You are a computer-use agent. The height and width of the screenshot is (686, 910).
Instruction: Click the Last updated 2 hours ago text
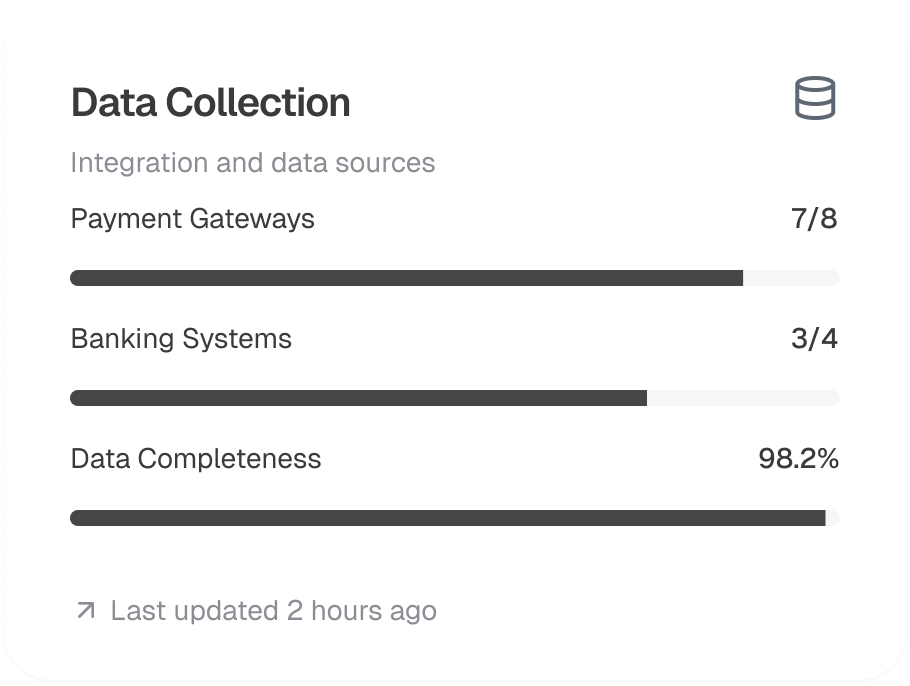pyautogui.click(x=273, y=610)
